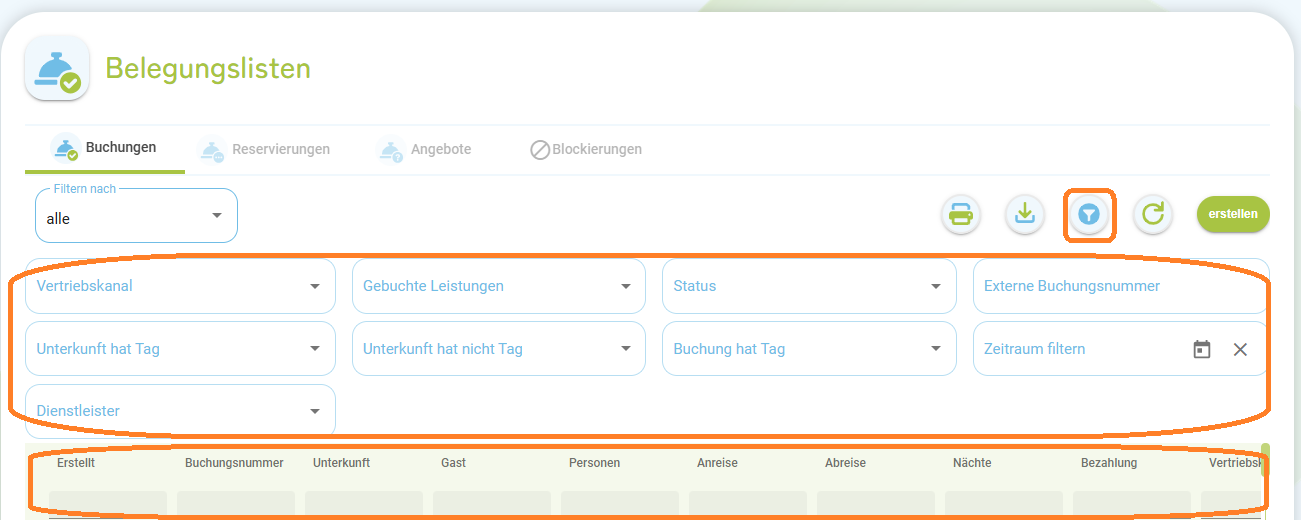Click the Belegungslisten bell logo icon
Screen dimensions: 1301x520
click(x=57, y=68)
